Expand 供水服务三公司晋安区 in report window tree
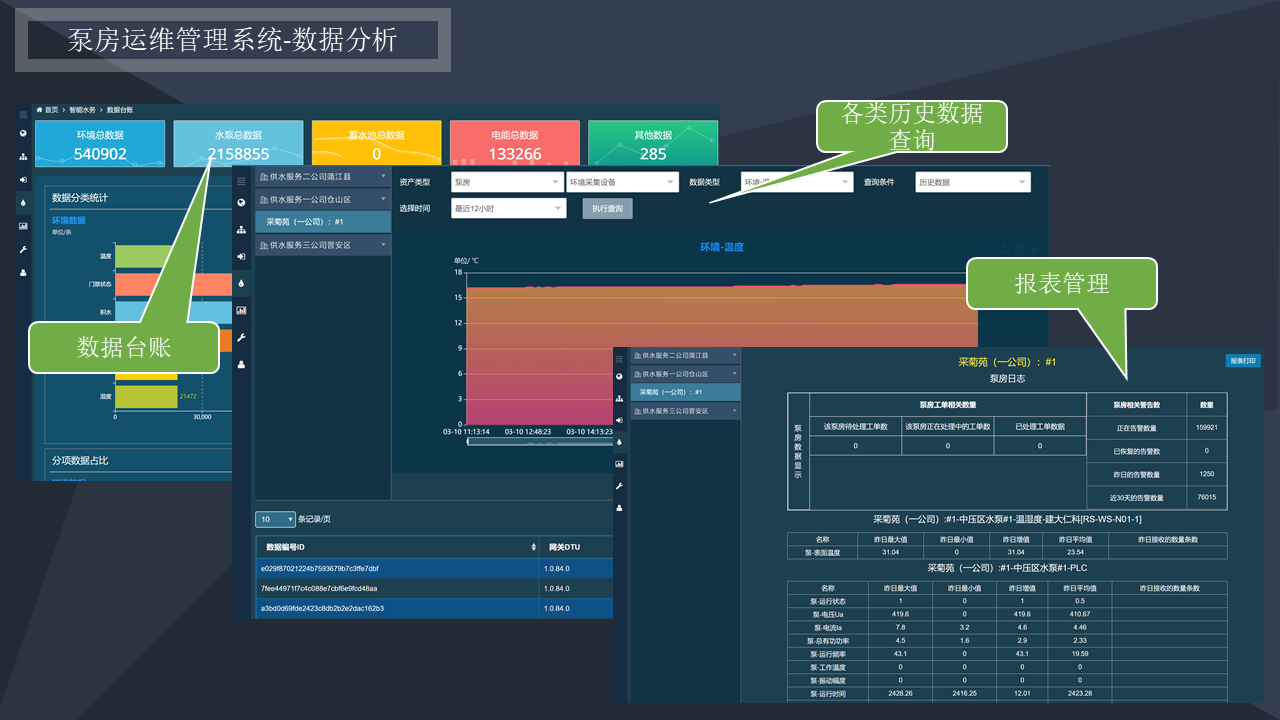Image resolution: width=1280 pixels, height=720 pixels. (x=685, y=411)
